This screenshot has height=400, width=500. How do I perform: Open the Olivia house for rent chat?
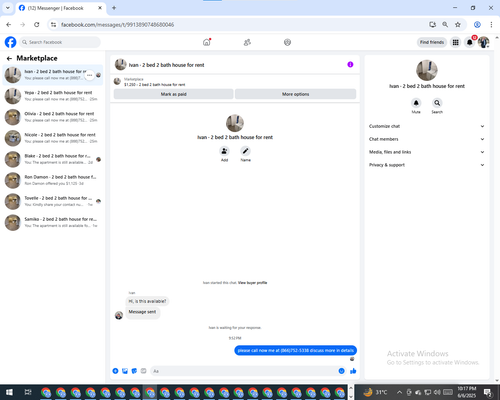53,117
